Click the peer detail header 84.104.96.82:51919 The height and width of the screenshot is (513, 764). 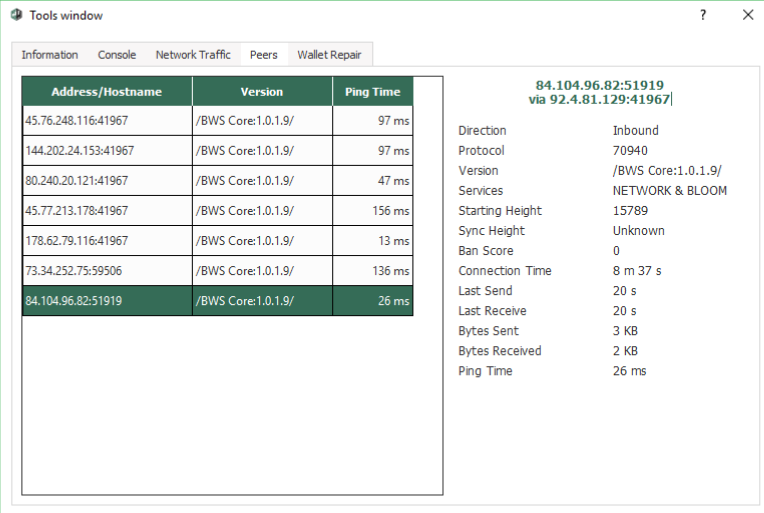[x=599, y=85]
